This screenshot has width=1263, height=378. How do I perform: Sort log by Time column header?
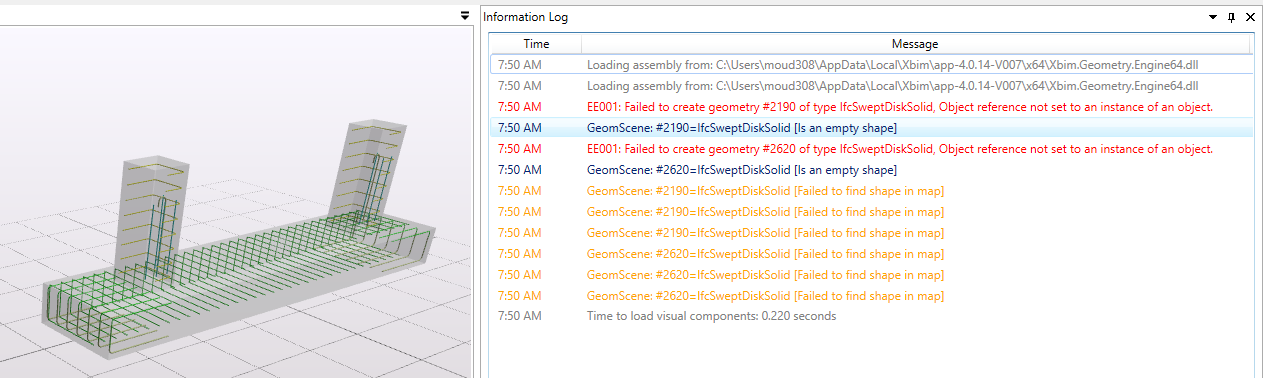tap(536, 44)
